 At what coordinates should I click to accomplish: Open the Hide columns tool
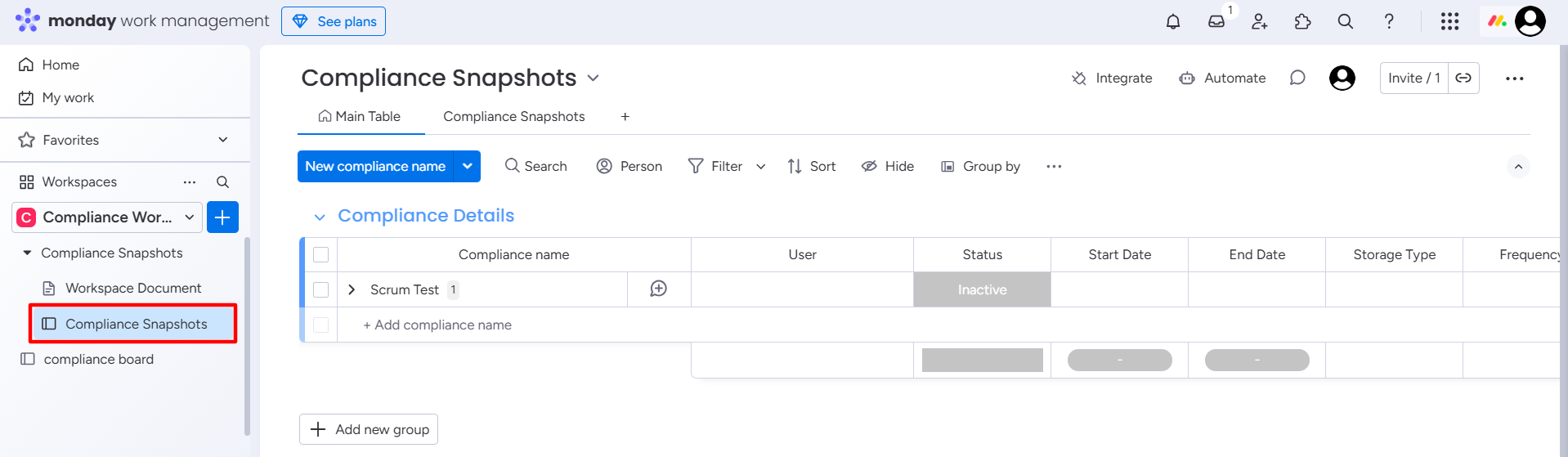point(888,166)
